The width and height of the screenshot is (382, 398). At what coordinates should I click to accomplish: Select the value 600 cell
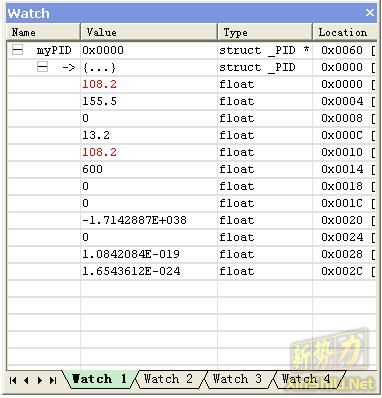[149, 169]
